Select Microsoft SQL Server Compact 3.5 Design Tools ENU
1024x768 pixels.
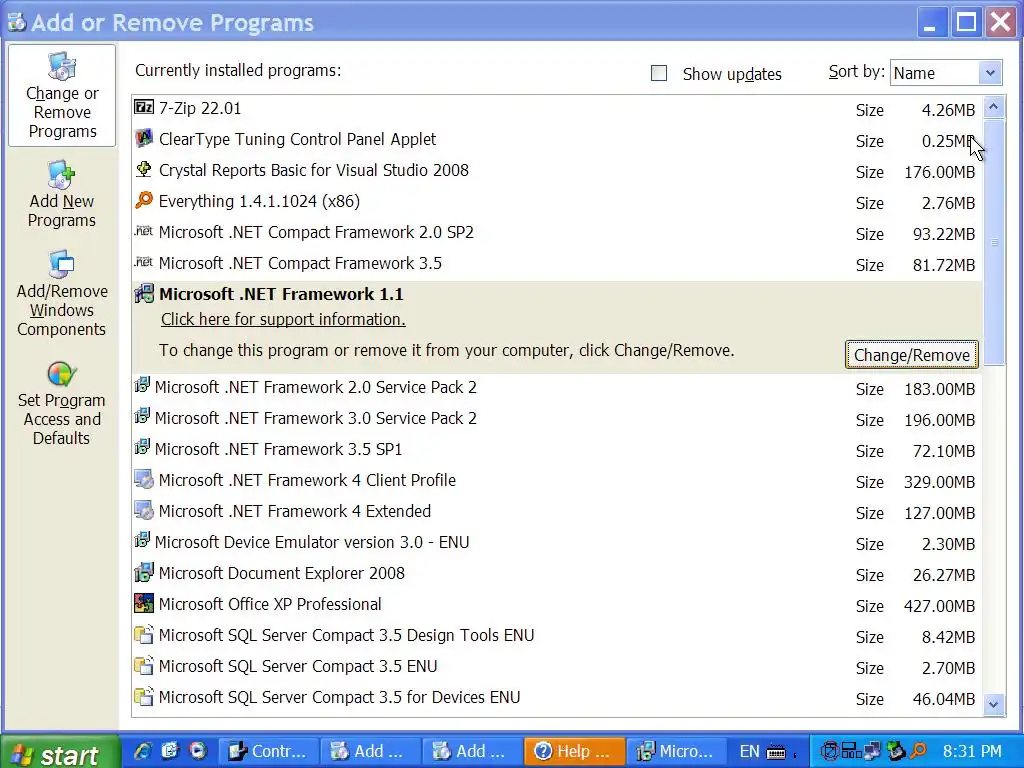(556, 635)
